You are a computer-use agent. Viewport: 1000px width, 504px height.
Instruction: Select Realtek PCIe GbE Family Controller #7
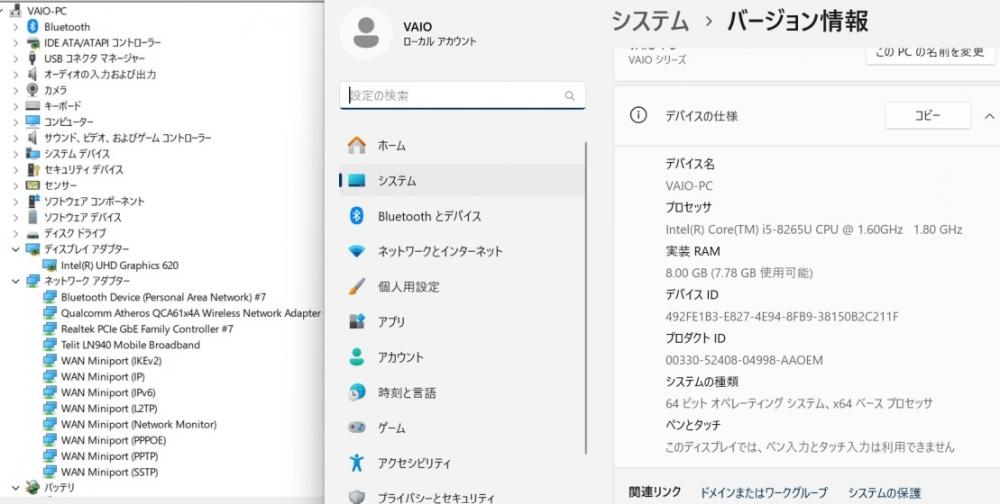tap(147, 329)
